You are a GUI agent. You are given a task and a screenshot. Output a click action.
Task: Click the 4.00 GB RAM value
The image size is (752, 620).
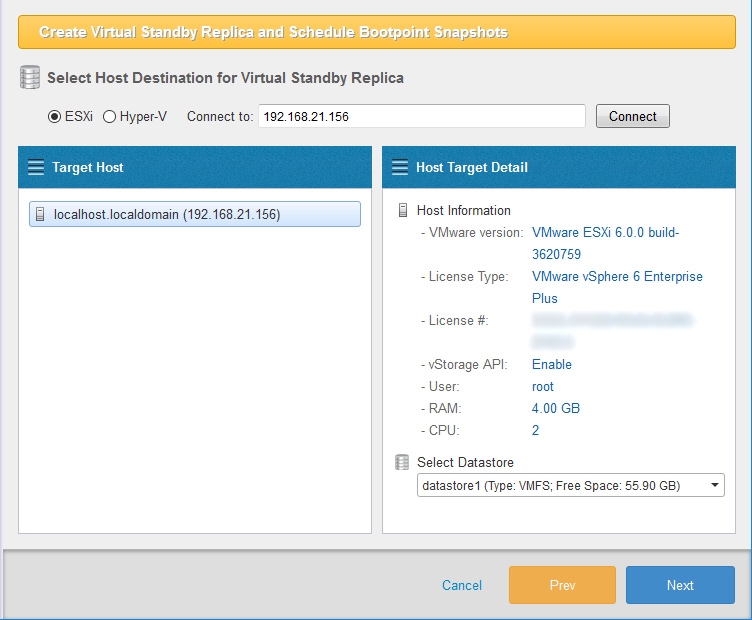[x=556, y=409]
